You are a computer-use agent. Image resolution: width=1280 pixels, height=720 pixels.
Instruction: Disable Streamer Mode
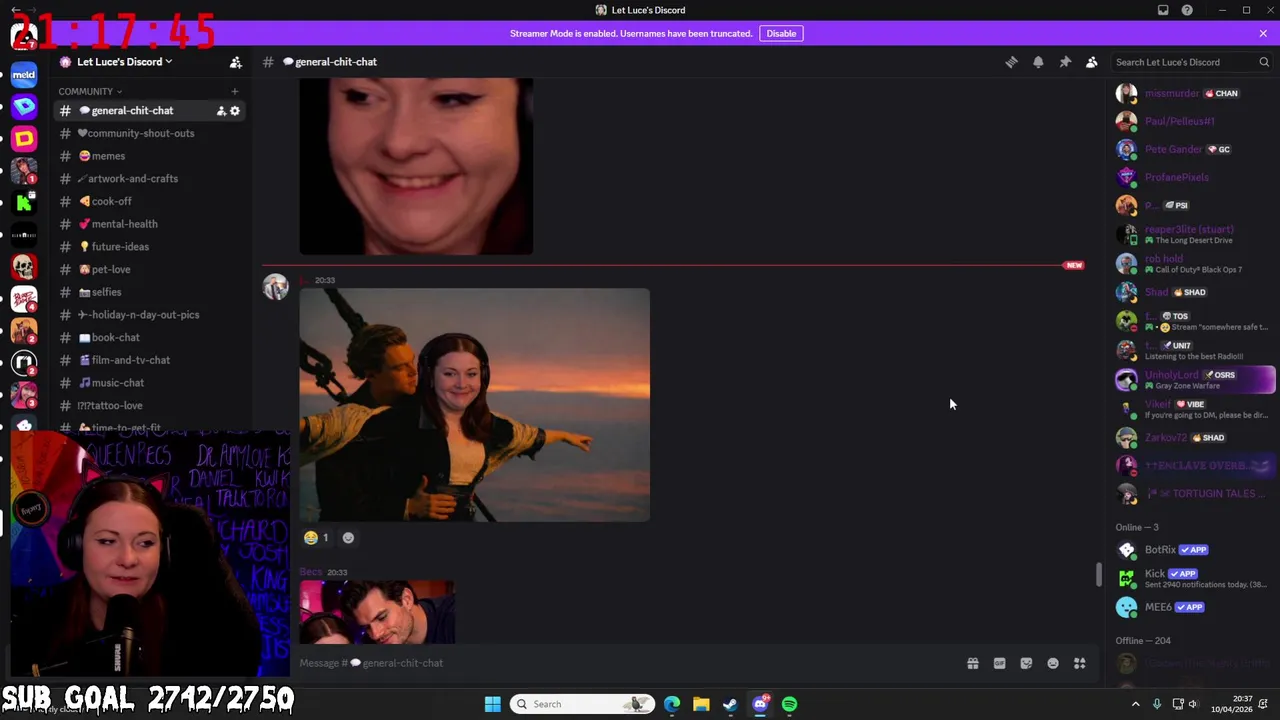[781, 33]
